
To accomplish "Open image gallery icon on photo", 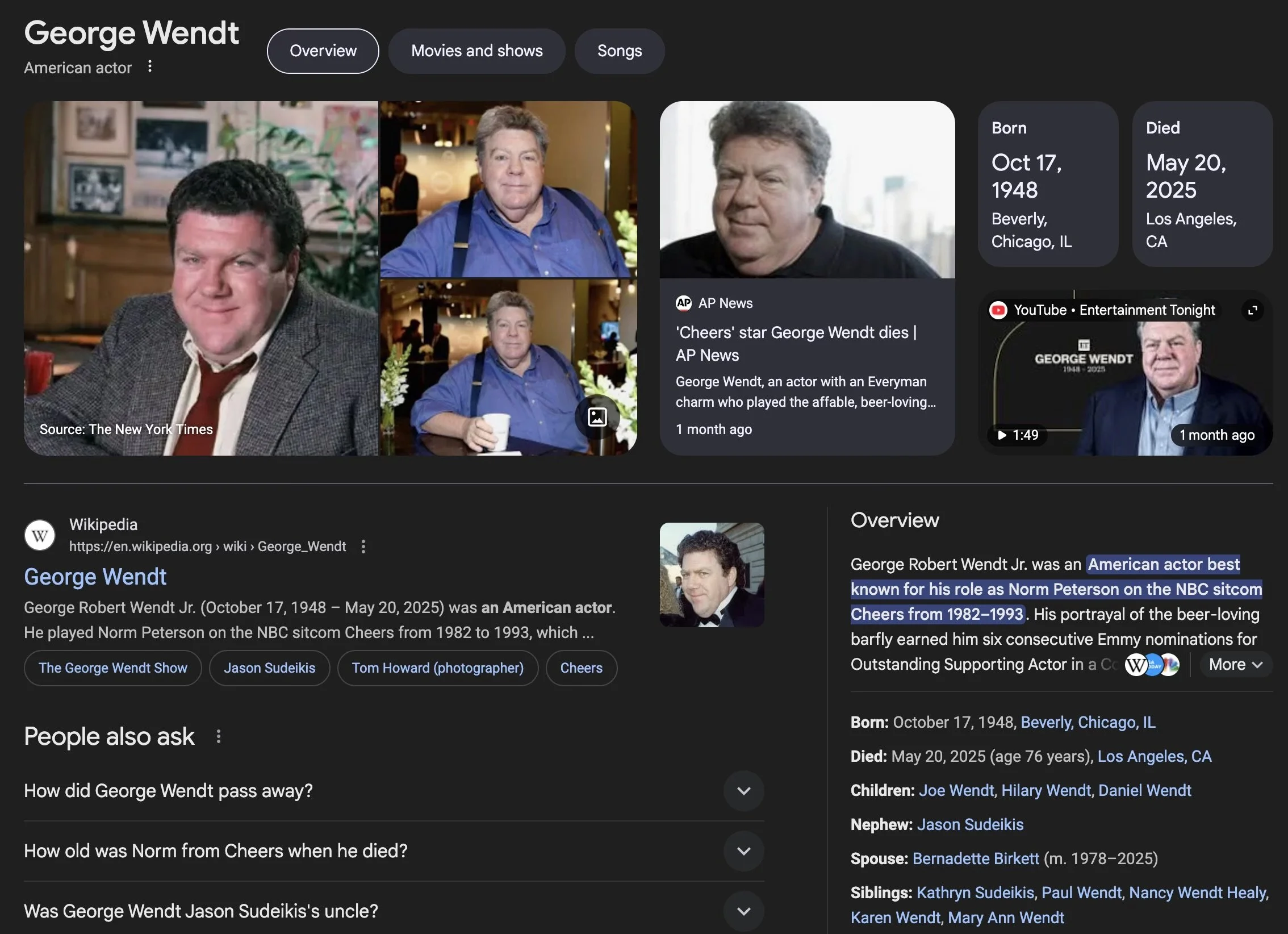I will coord(597,417).
